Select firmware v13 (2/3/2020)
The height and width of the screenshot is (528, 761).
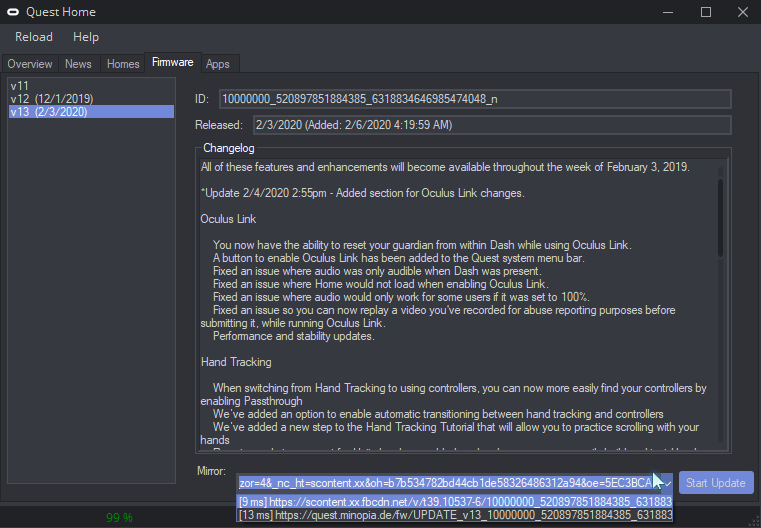[91, 112]
